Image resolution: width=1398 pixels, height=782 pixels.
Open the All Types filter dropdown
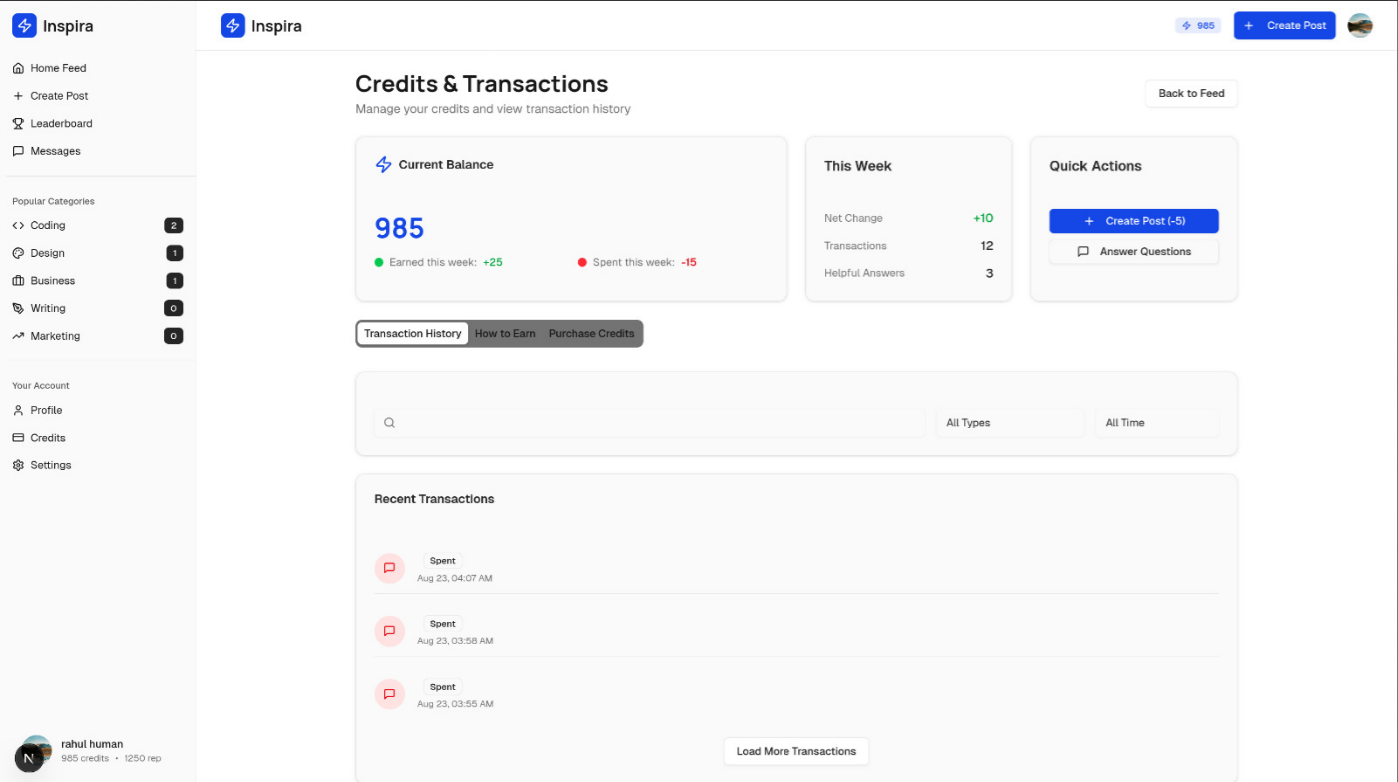(x=1009, y=423)
